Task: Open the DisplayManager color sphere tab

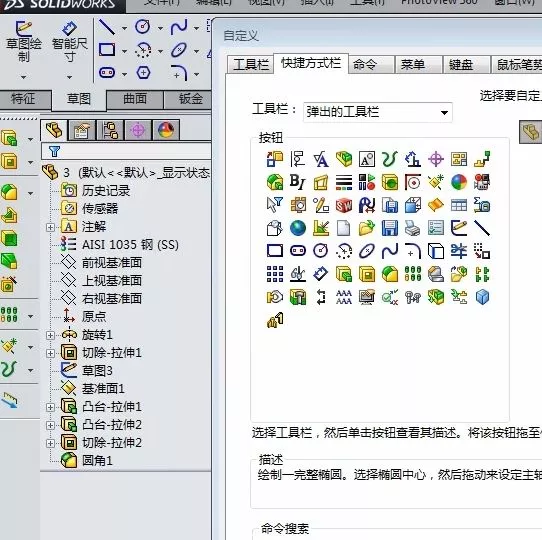Action: 166,130
